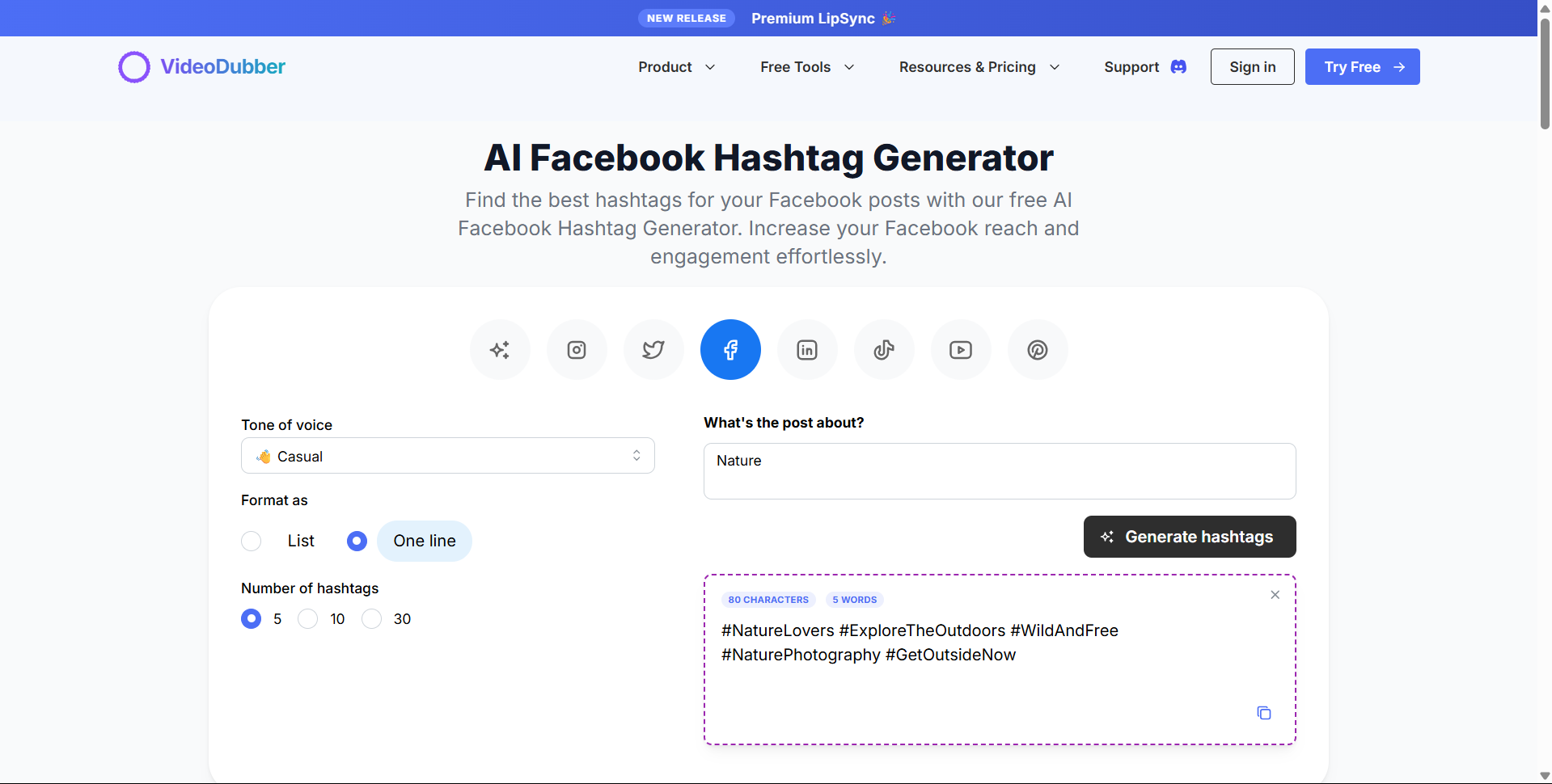Select the Pinterest platform icon
This screenshot has width=1552, height=784.
tap(1038, 350)
